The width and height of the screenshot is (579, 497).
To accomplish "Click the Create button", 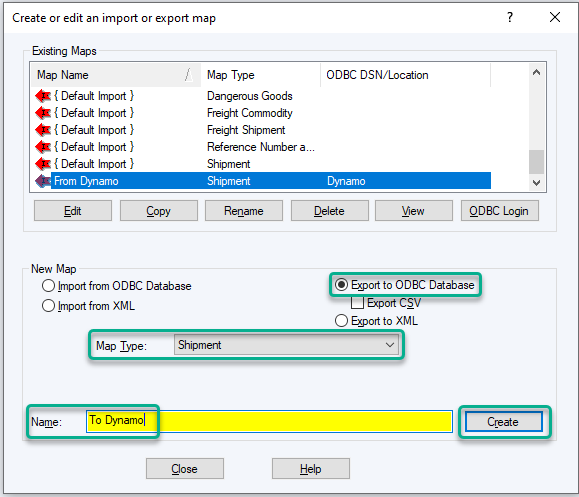I will pos(504,422).
